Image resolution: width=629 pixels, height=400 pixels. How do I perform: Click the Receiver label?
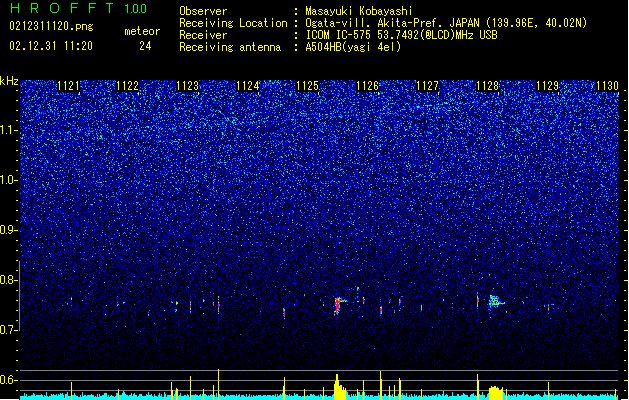point(203,35)
